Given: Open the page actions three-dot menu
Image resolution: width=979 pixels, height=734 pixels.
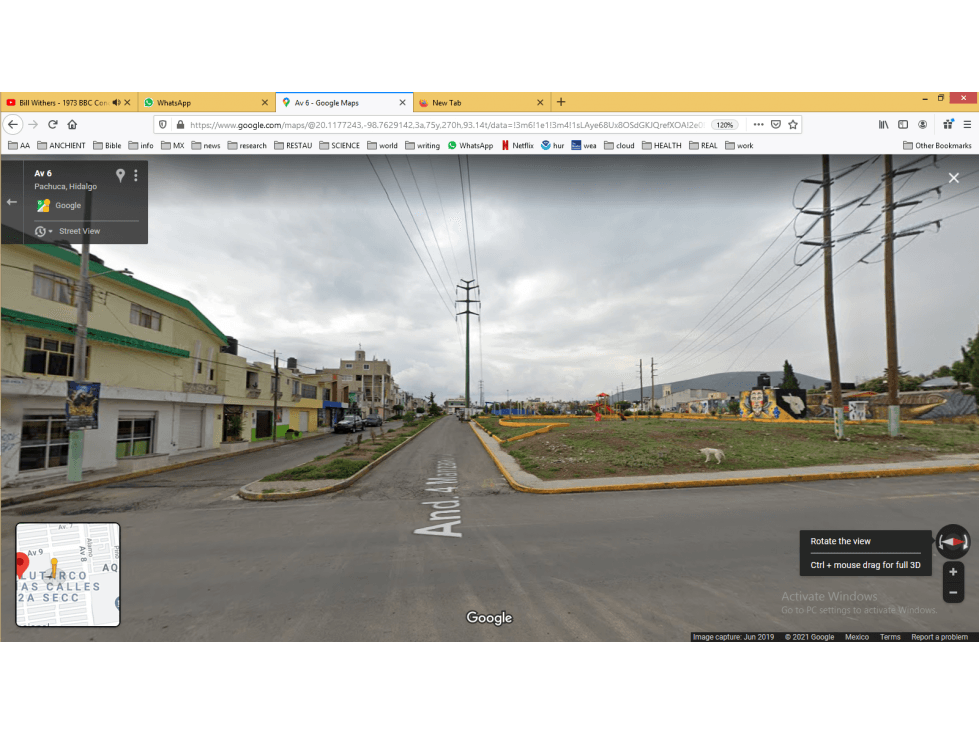Looking at the screenshot, I should (758, 125).
